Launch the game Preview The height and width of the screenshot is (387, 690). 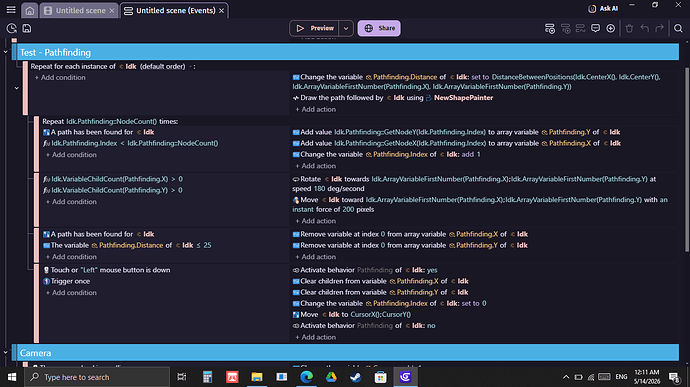point(314,28)
